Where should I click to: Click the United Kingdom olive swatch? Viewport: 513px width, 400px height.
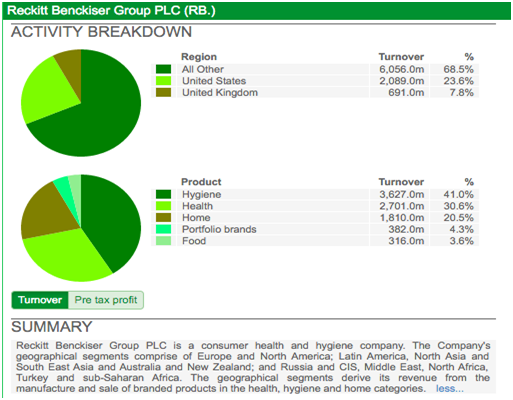point(163,93)
